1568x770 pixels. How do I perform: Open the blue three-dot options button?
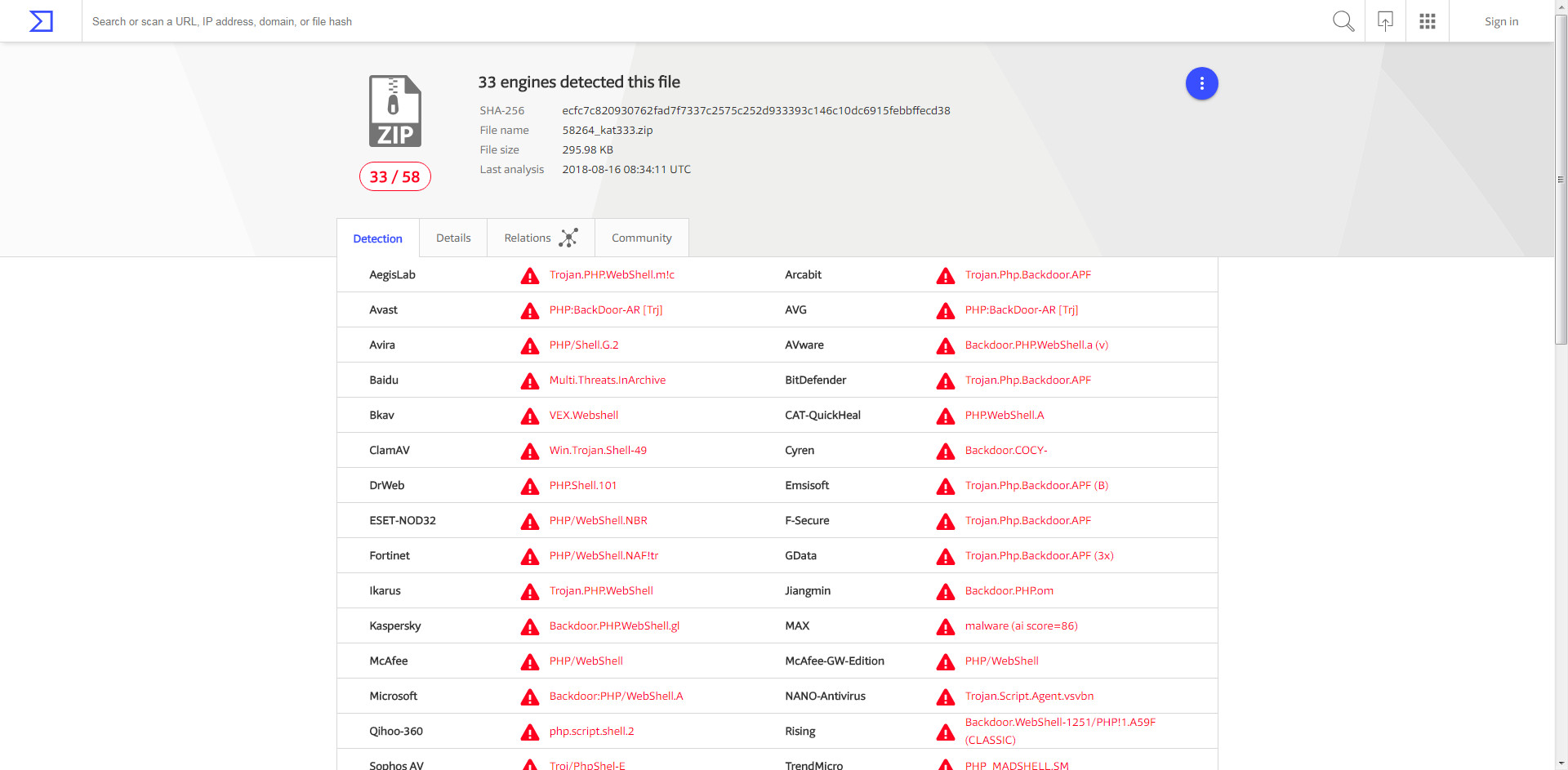pos(1201,83)
